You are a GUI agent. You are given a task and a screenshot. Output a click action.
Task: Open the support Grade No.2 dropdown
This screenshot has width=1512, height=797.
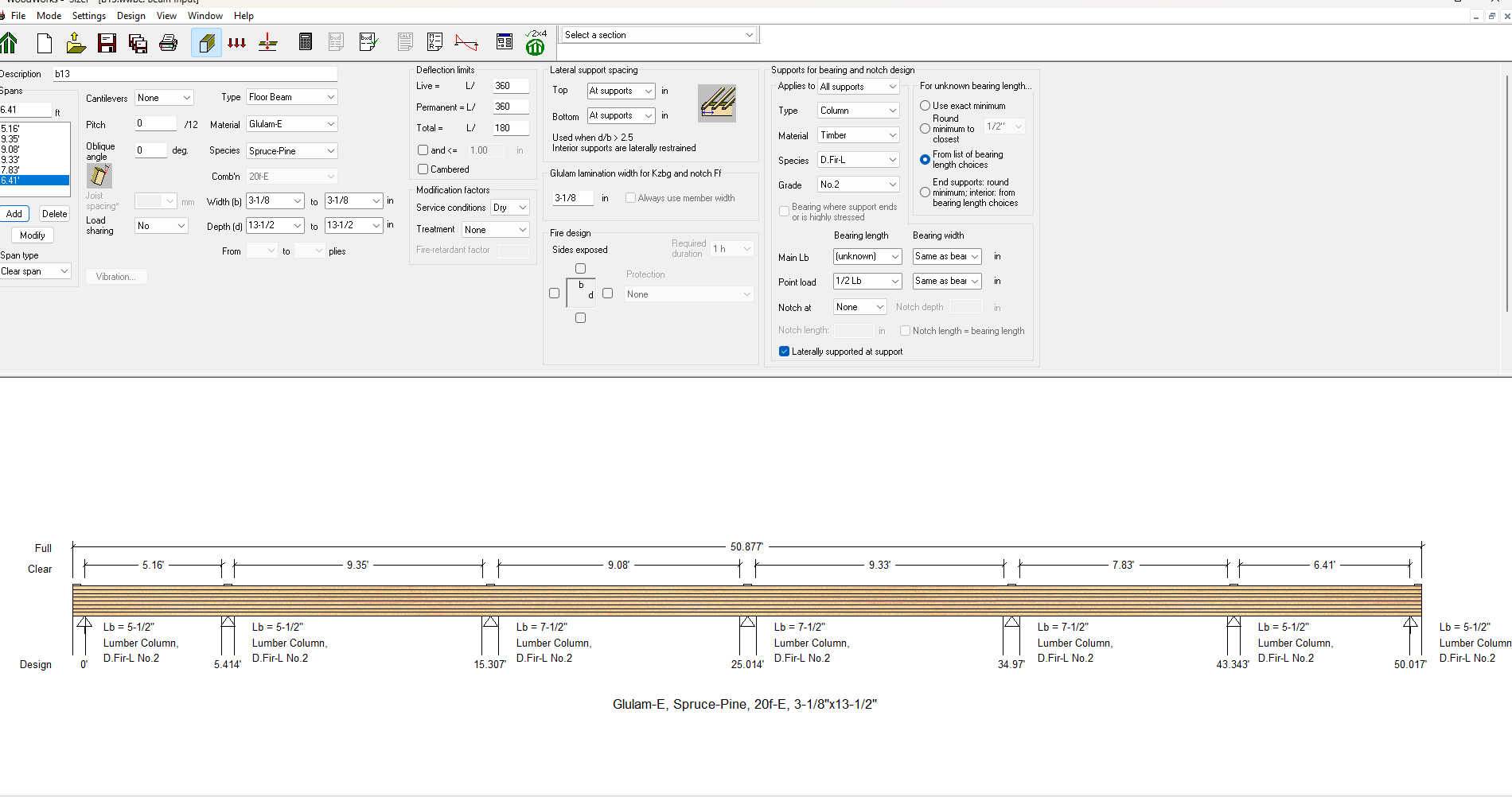coord(858,185)
